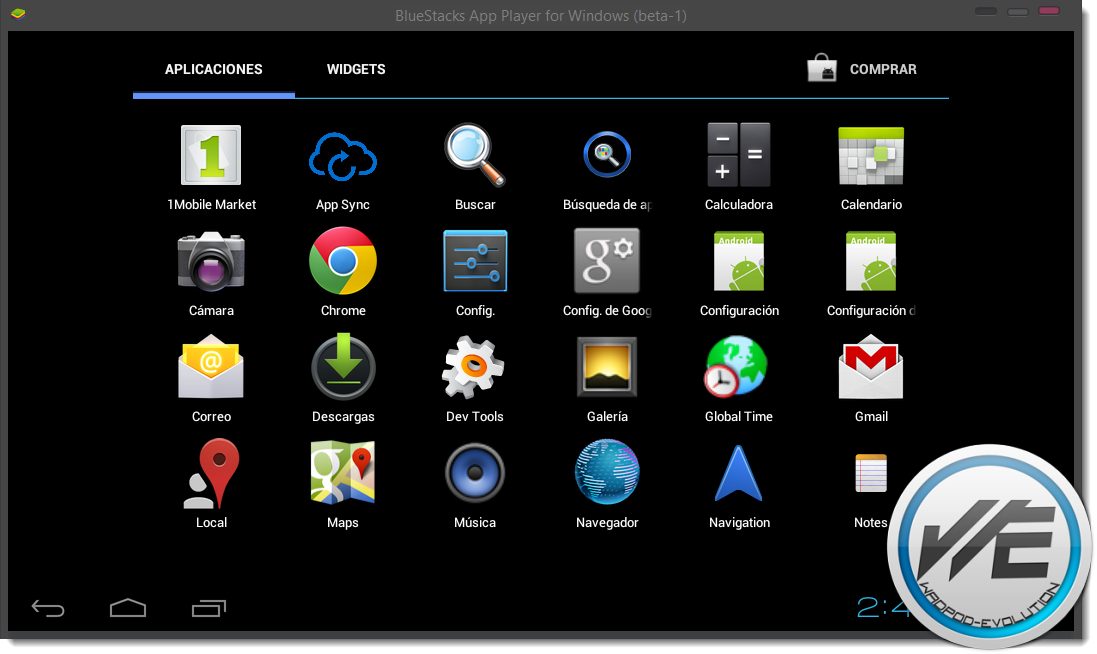Launch the Calculadora app

point(739,155)
